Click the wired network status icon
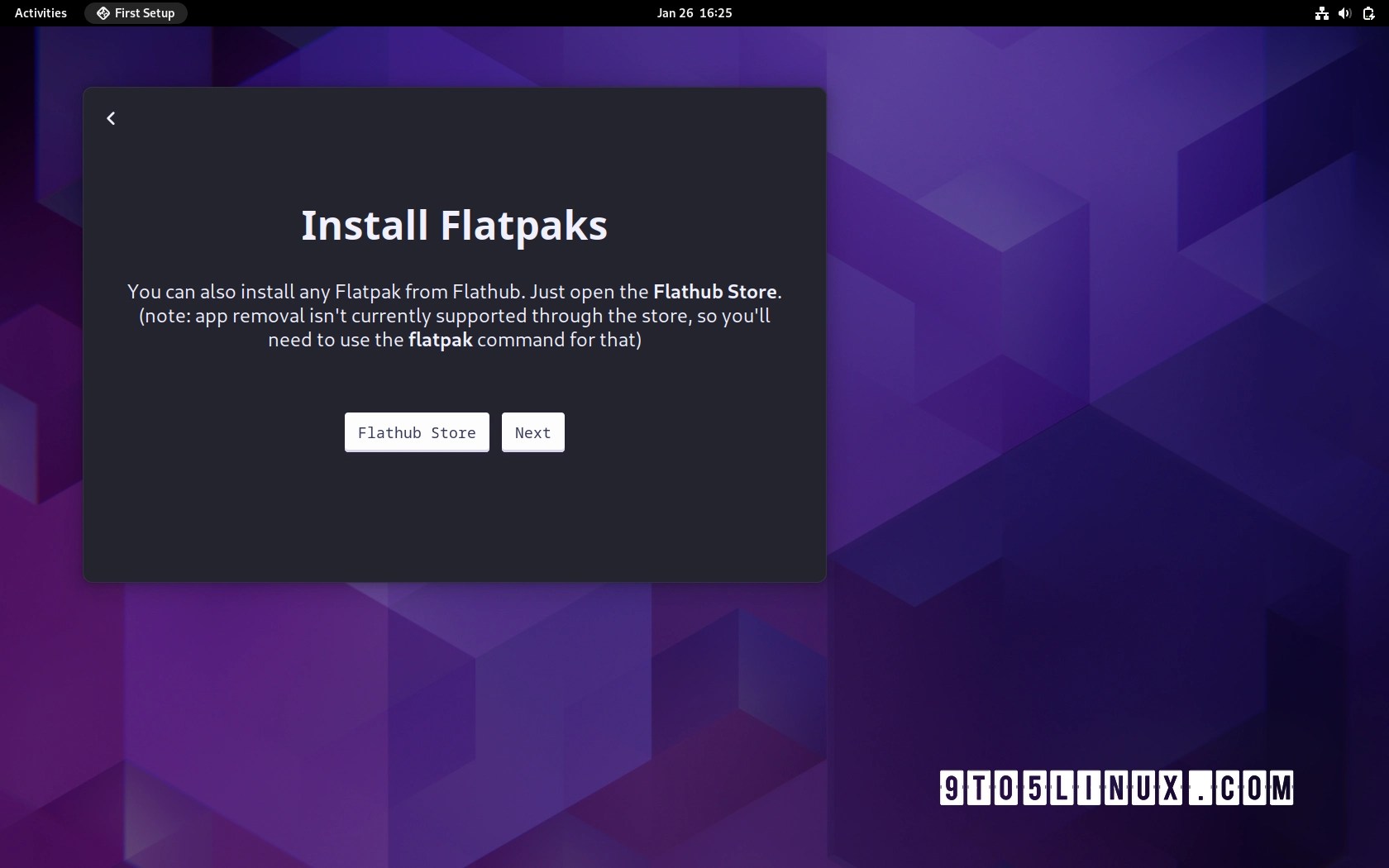Screen dimensions: 1389x868 (x=1321, y=13)
